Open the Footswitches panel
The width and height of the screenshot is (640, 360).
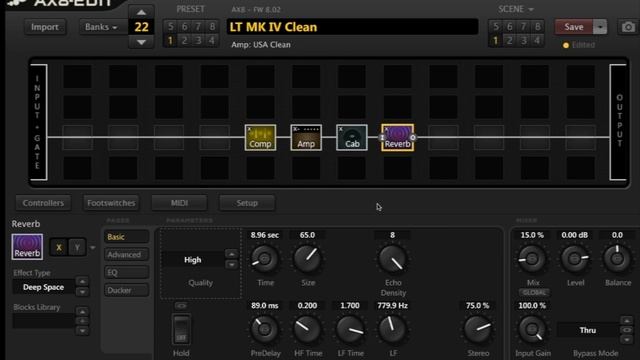[111, 203]
